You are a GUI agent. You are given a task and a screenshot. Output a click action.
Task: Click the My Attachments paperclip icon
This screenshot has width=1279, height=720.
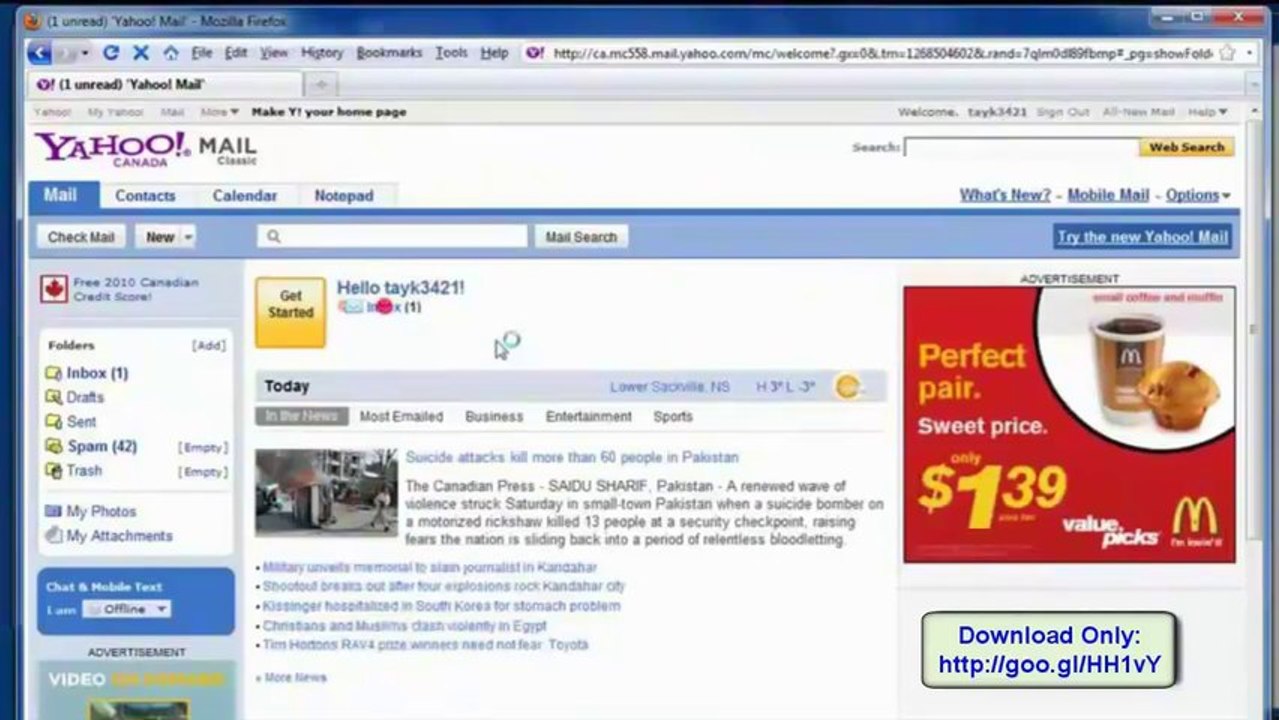[x=53, y=536]
